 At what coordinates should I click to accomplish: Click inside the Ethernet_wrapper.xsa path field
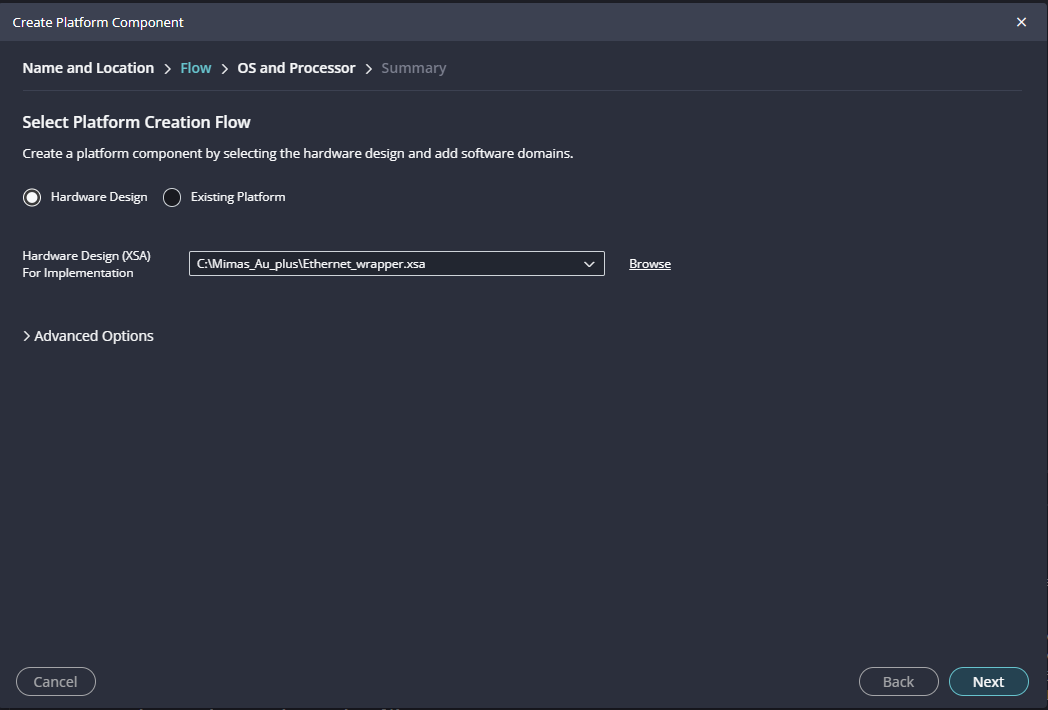click(x=380, y=264)
